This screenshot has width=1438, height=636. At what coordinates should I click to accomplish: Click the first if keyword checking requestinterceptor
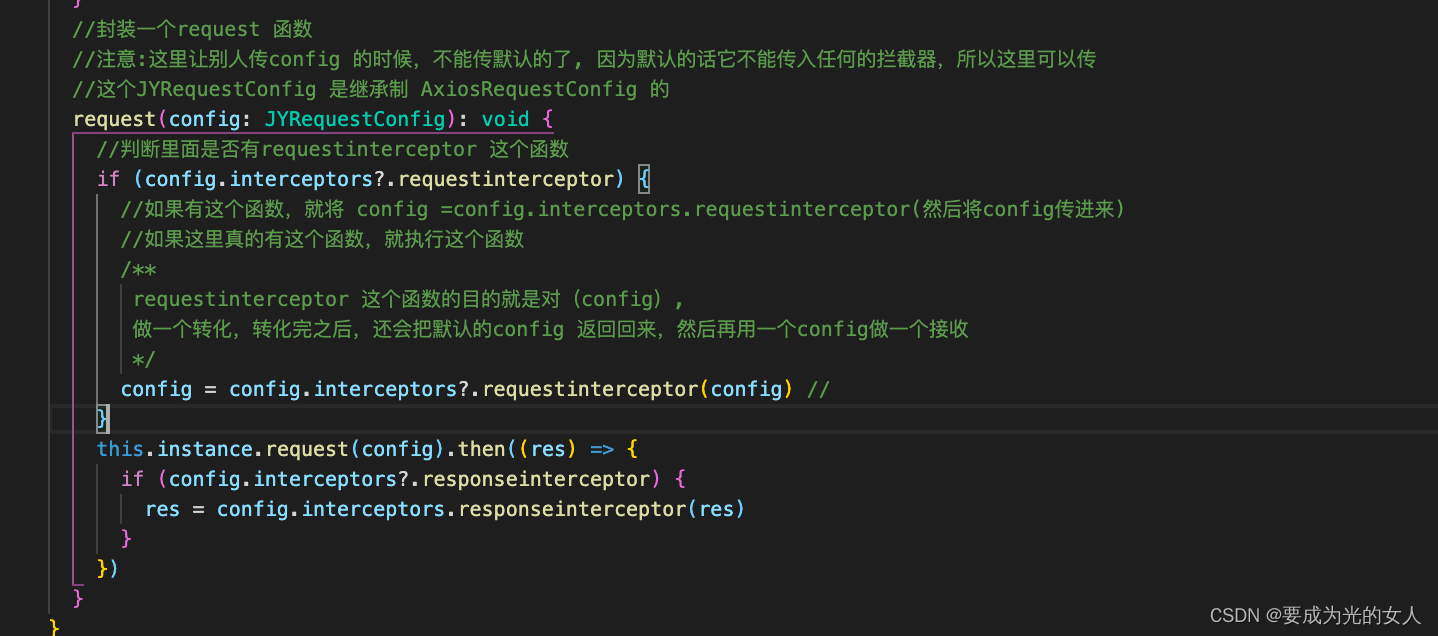click(x=108, y=179)
